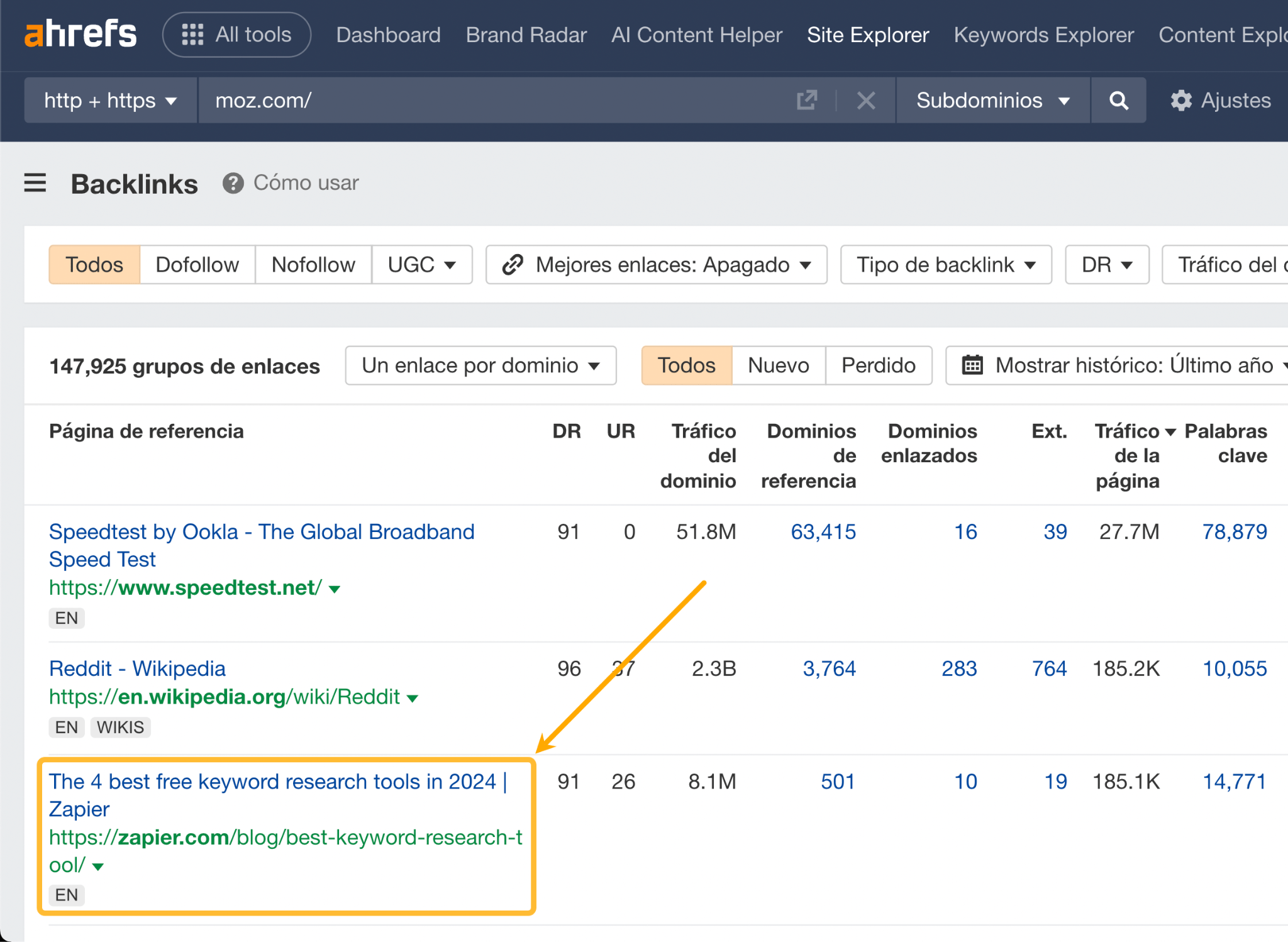This screenshot has height=942, width=1288.
Task: Click the external link icon in the URL bar
Action: point(807,100)
